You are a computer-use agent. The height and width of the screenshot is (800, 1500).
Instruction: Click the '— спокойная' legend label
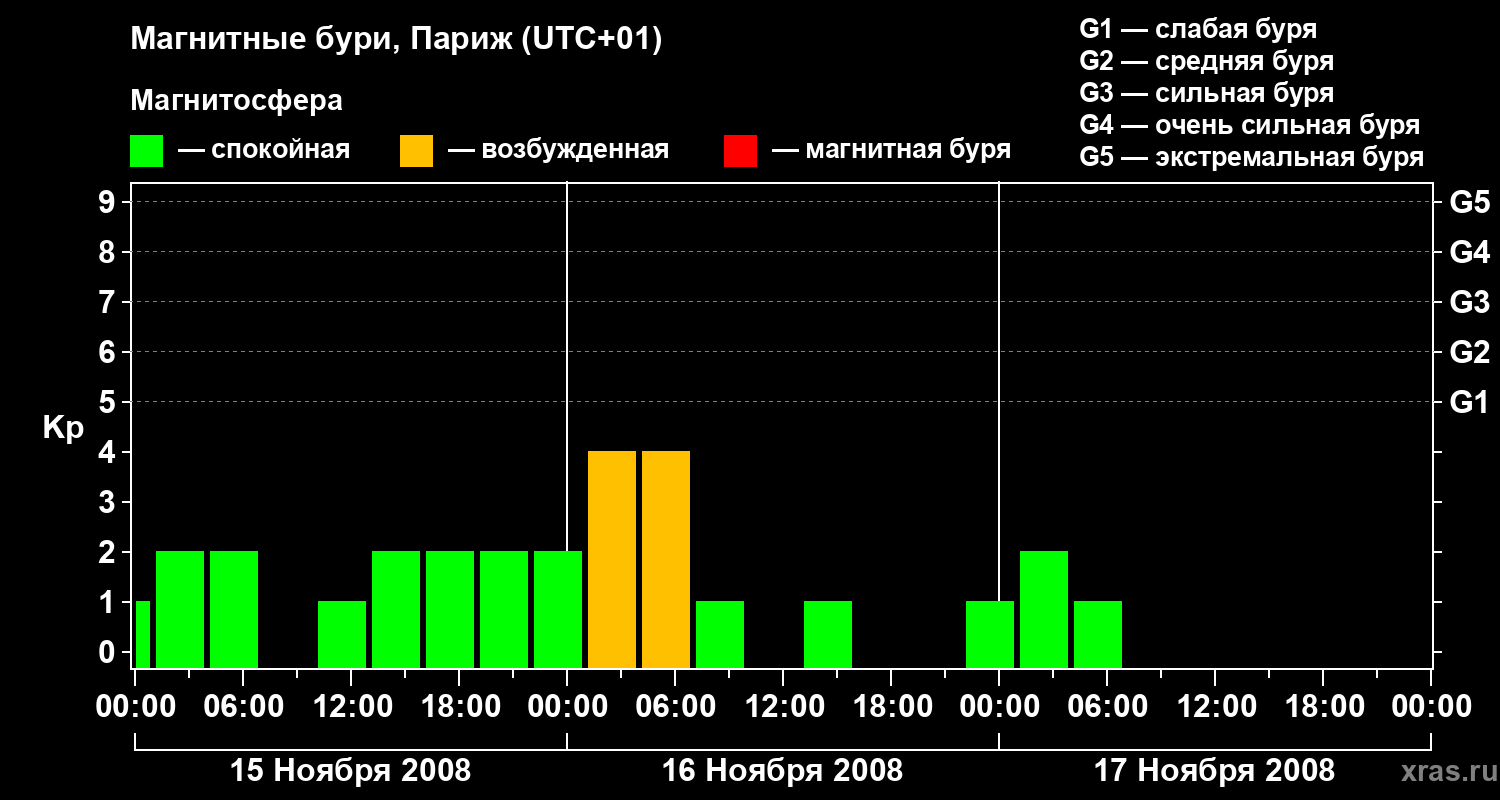coord(264,150)
